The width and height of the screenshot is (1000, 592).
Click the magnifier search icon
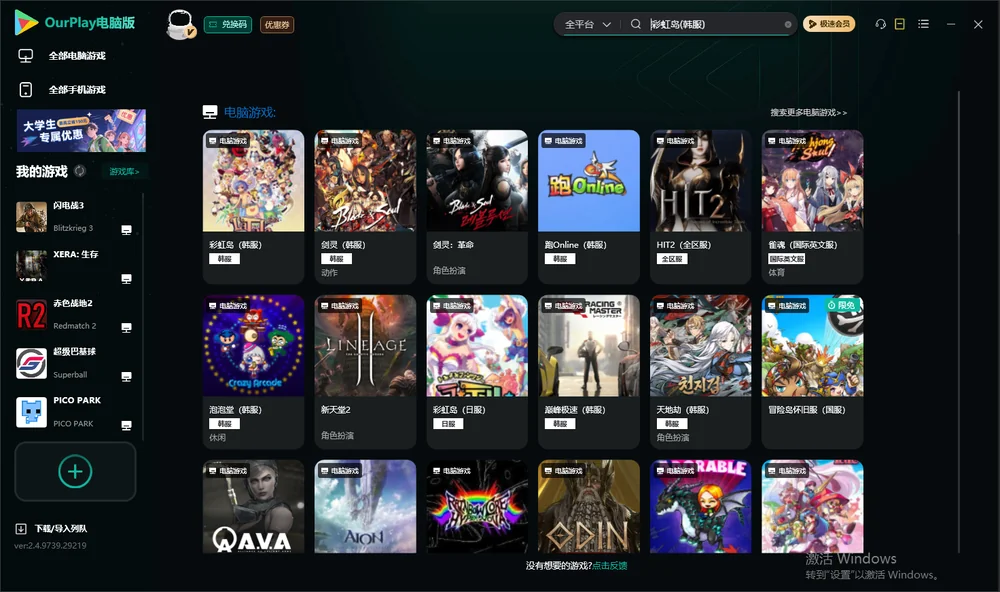point(635,24)
